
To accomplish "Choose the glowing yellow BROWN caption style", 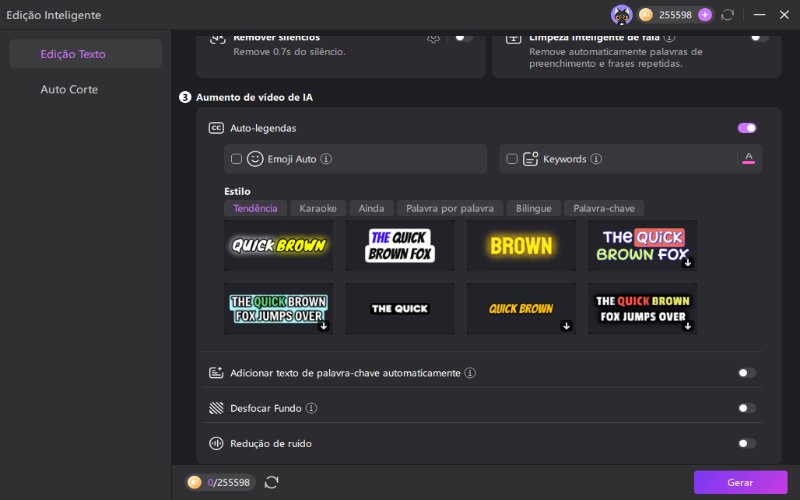I will tap(521, 245).
